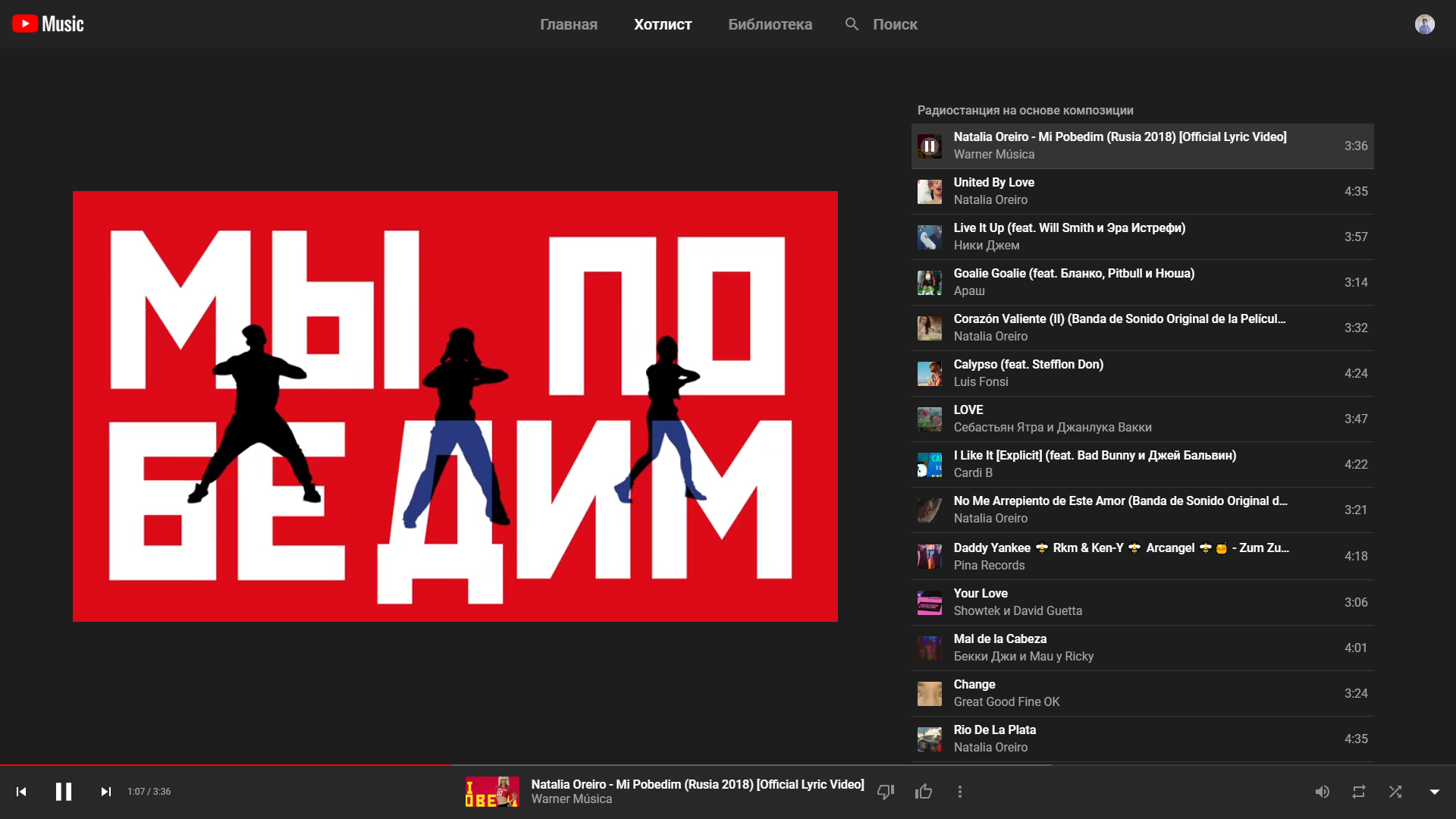Image resolution: width=1456 pixels, height=819 pixels.
Task: Play Corazón Valiente (II) from the queue
Action: (x=1142, y=328)
